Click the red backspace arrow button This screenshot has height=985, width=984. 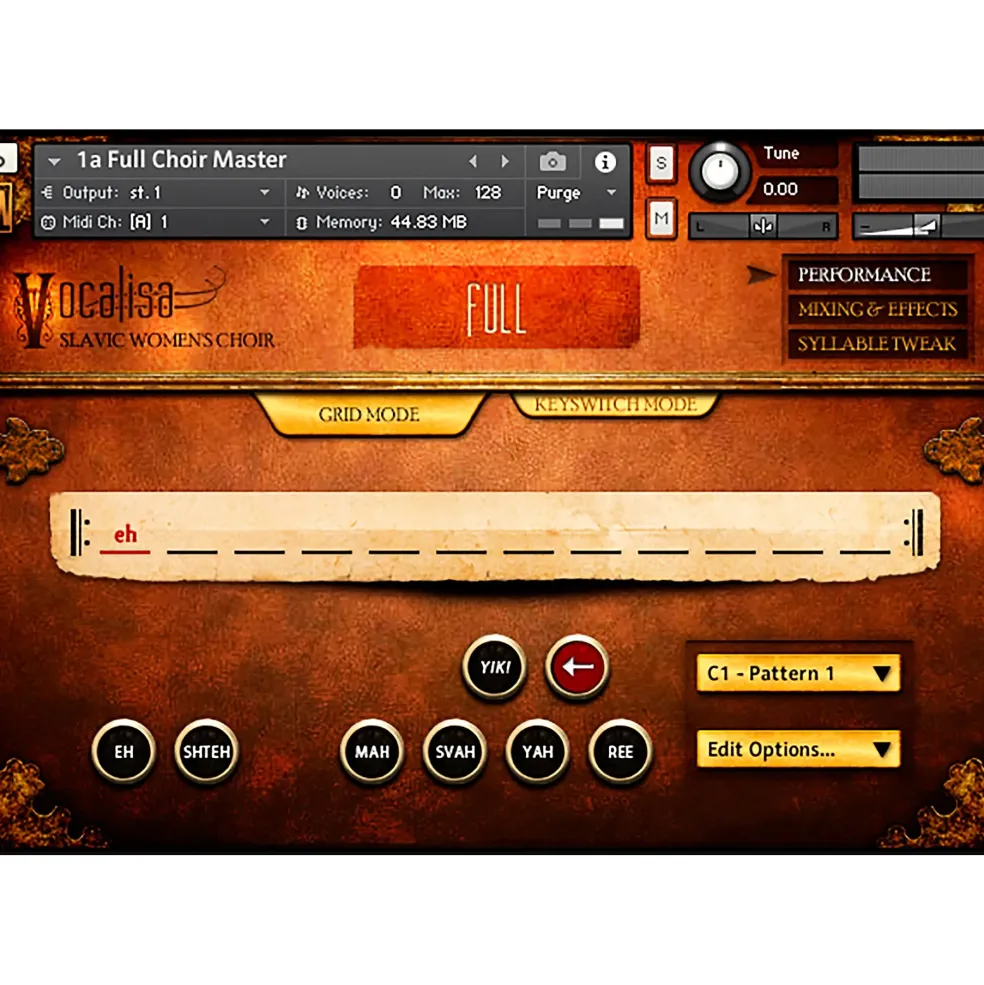coord(577,667)
